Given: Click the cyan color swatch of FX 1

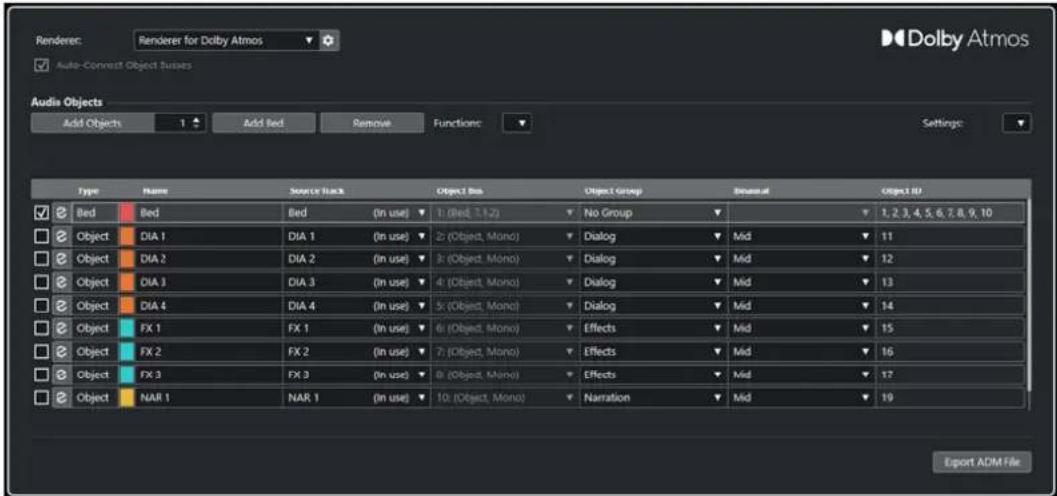Looking at the screenshot, I should [x=126, y=328].
